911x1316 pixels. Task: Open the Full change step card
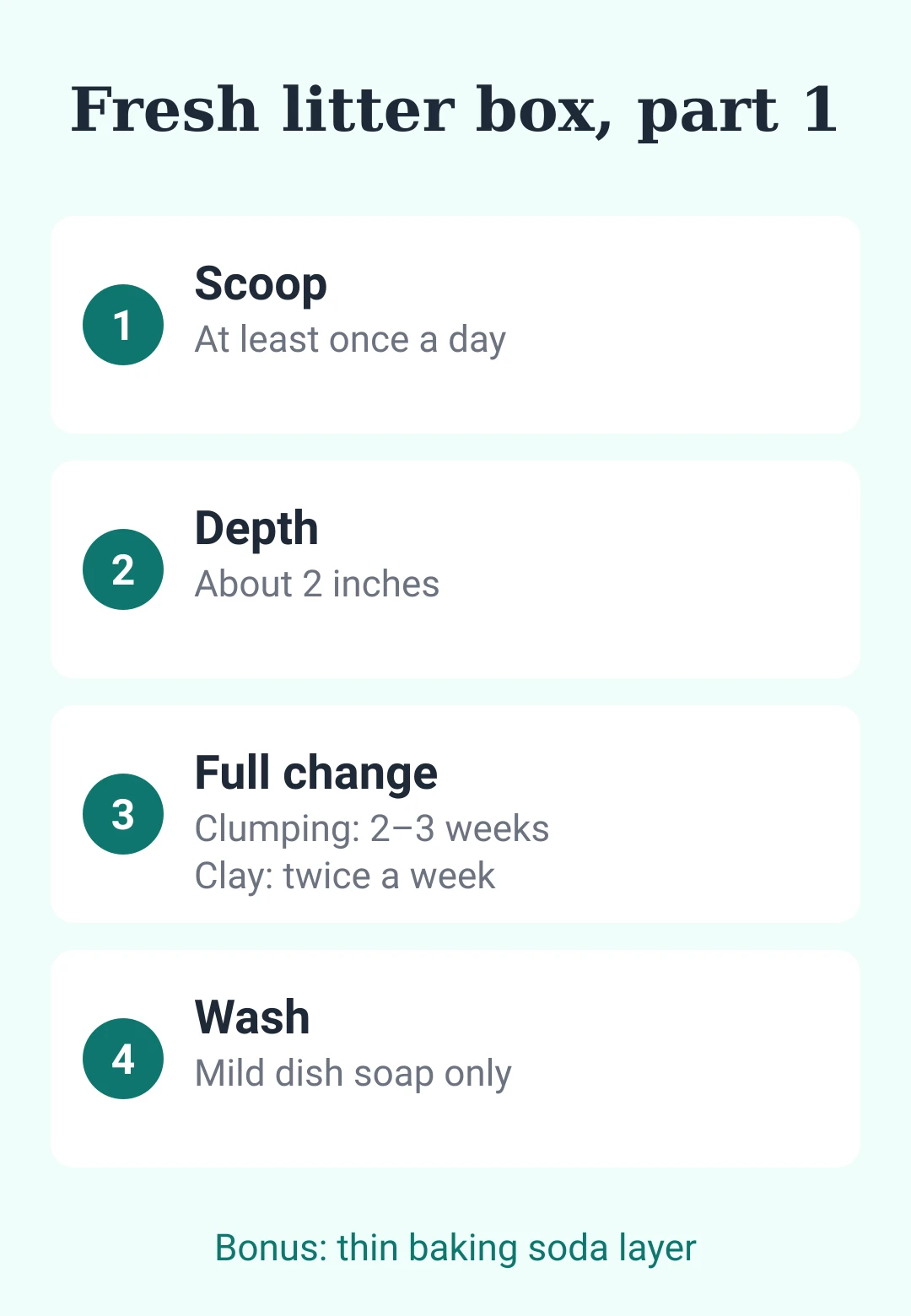[455, 814]
